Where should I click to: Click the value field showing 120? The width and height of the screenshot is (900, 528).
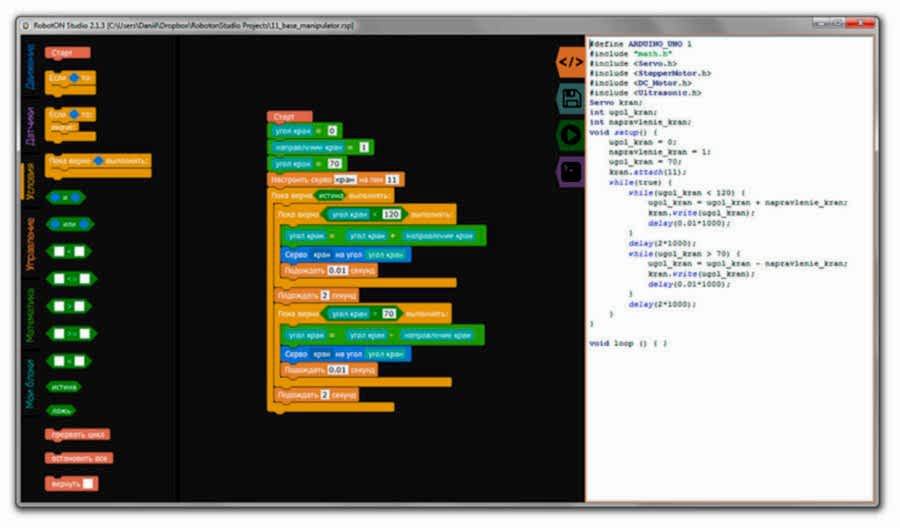point(391,214)
